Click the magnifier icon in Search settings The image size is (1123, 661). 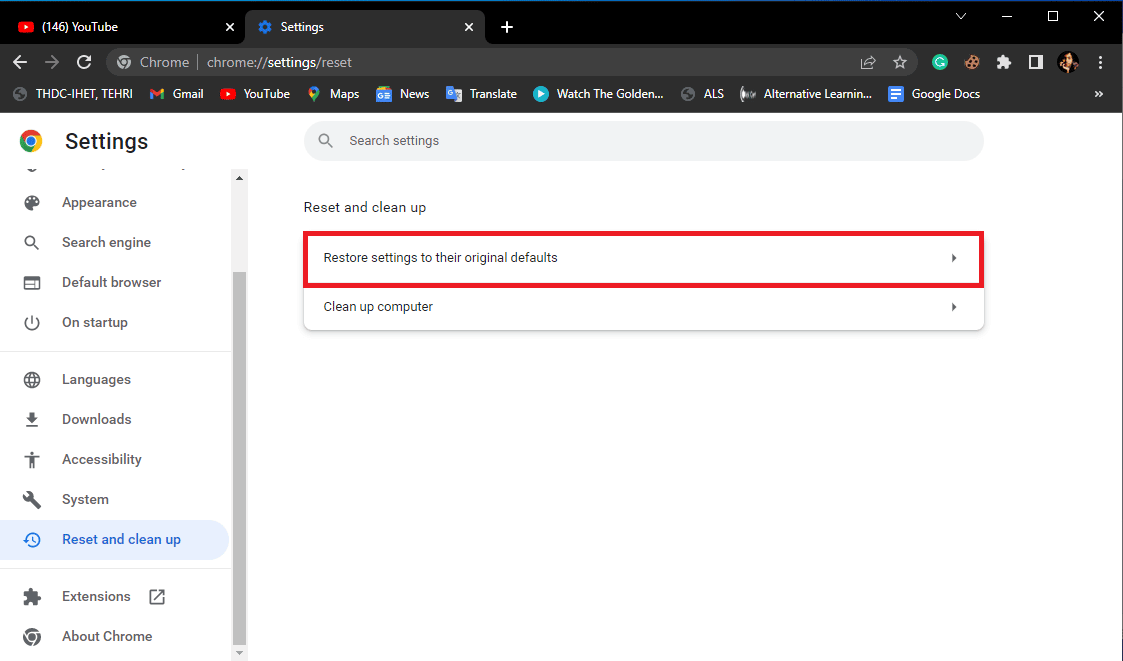coord(326,141)
